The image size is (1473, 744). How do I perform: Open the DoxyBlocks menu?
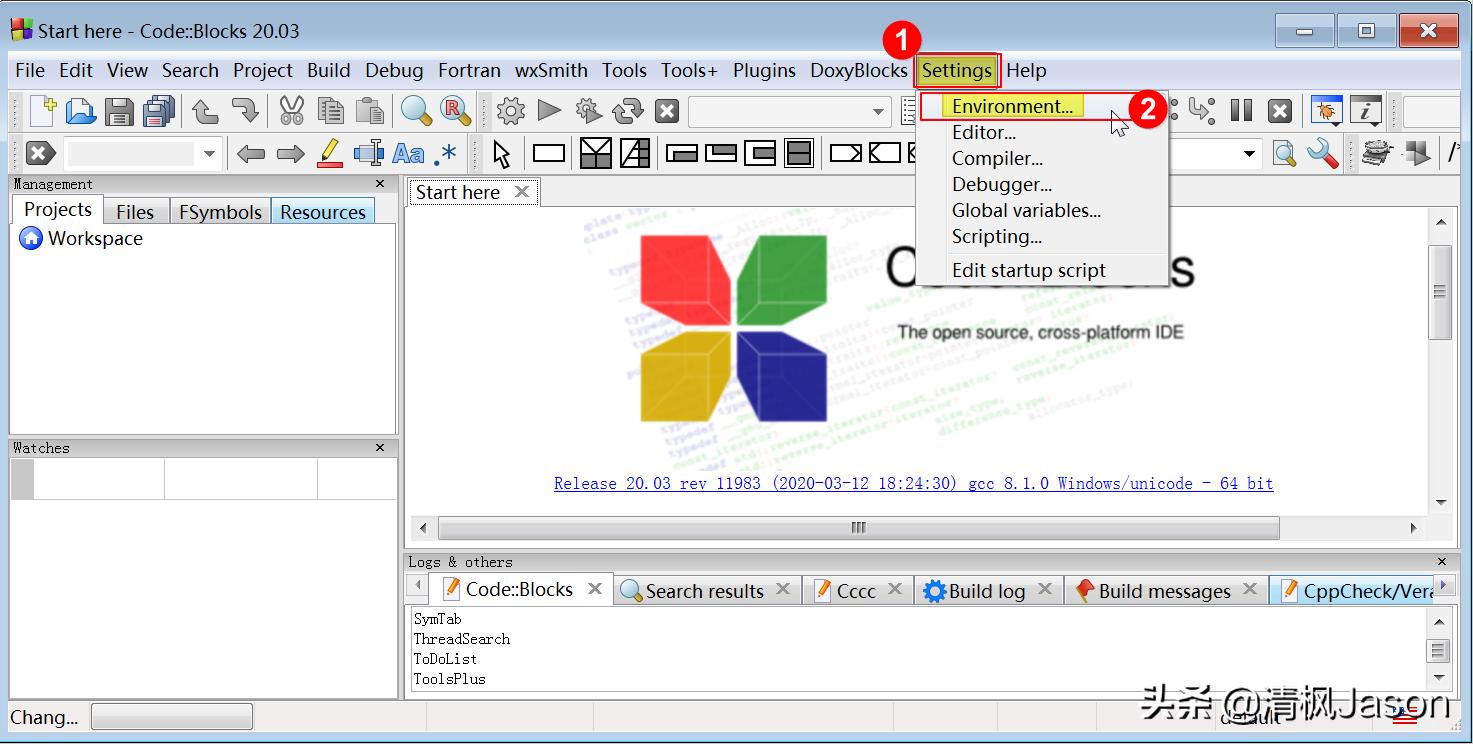tap(858, 70)
